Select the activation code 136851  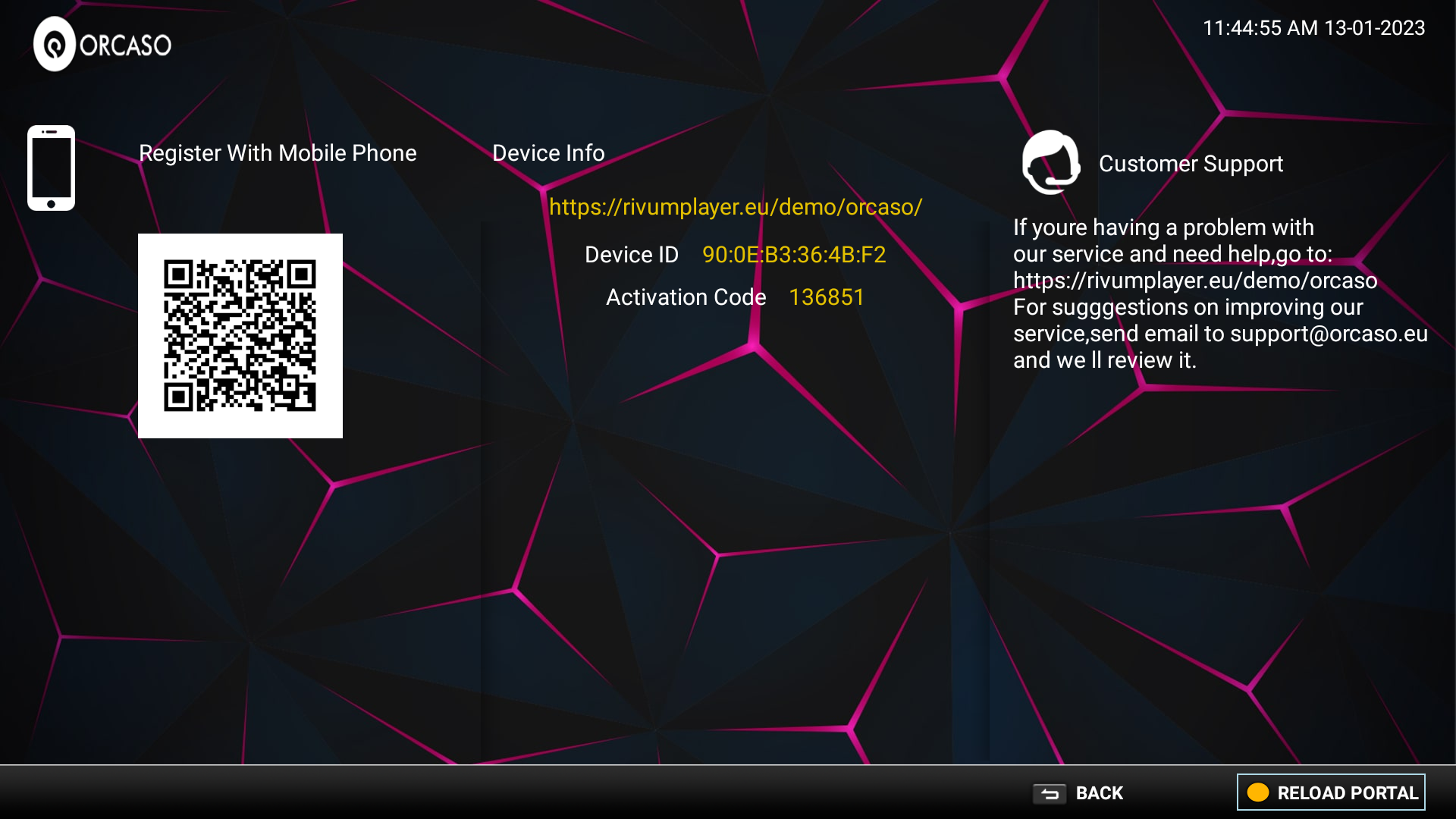tap(826, 297)
